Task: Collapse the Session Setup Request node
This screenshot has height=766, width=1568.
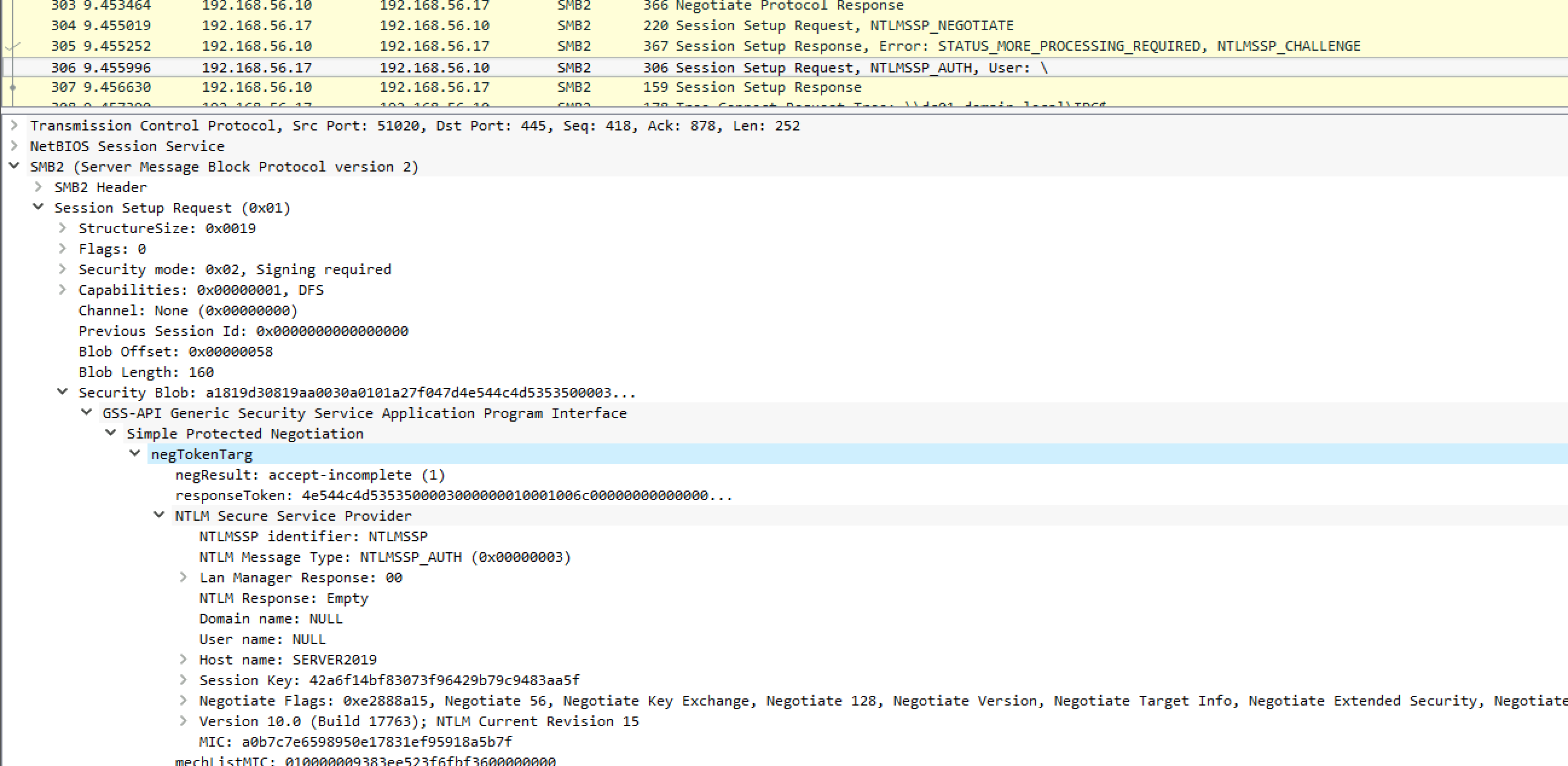Action: pyautogui.click(x=37, y=207)
